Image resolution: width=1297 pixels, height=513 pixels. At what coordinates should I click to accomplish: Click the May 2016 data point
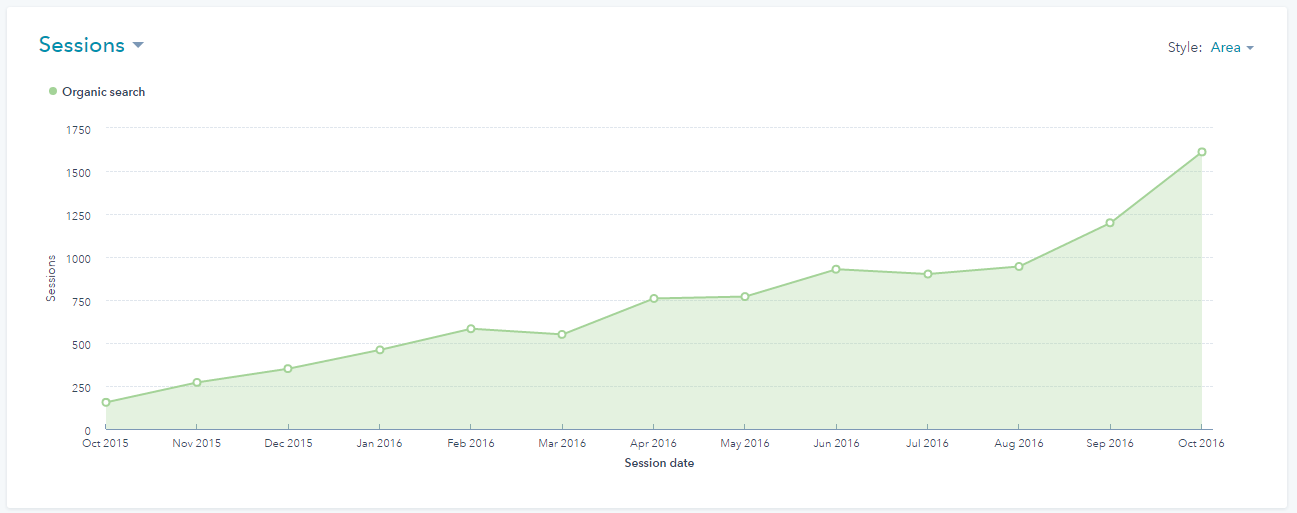pyautogui.click(x=745, y=296)
